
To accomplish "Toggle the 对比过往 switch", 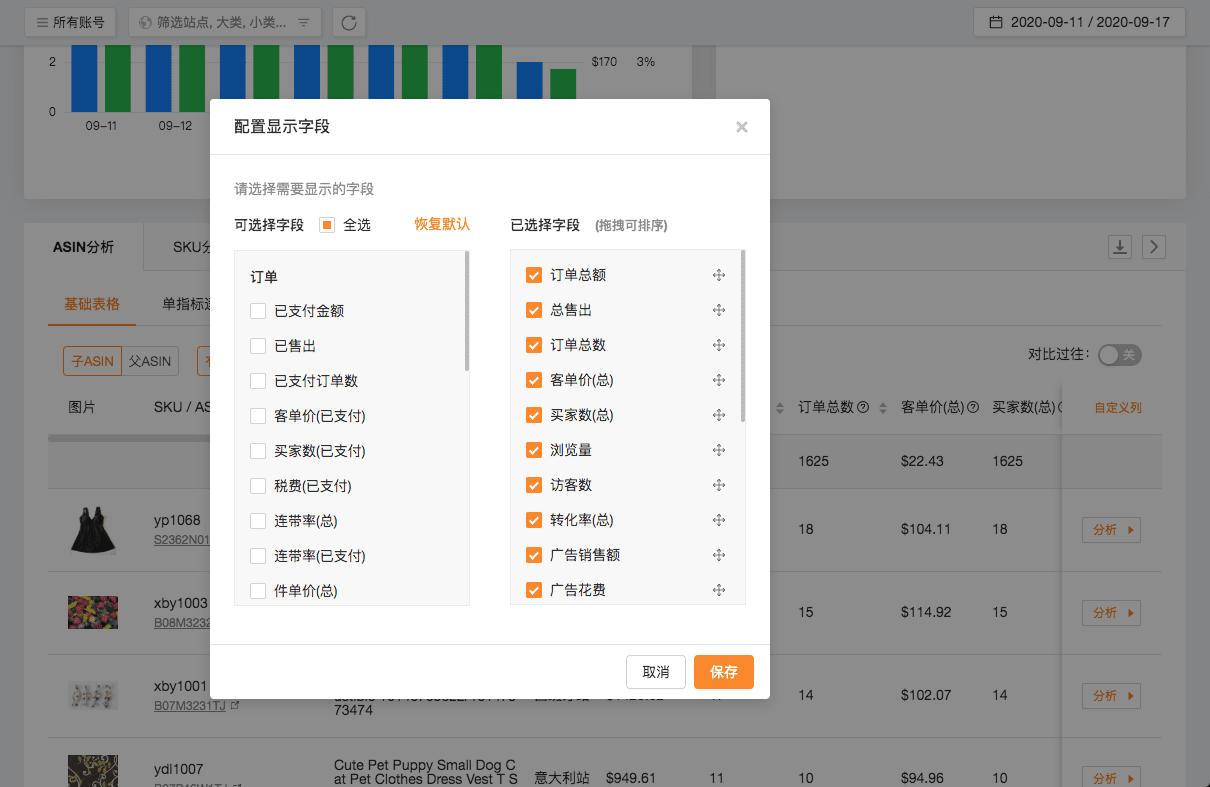I will 1119,355.
